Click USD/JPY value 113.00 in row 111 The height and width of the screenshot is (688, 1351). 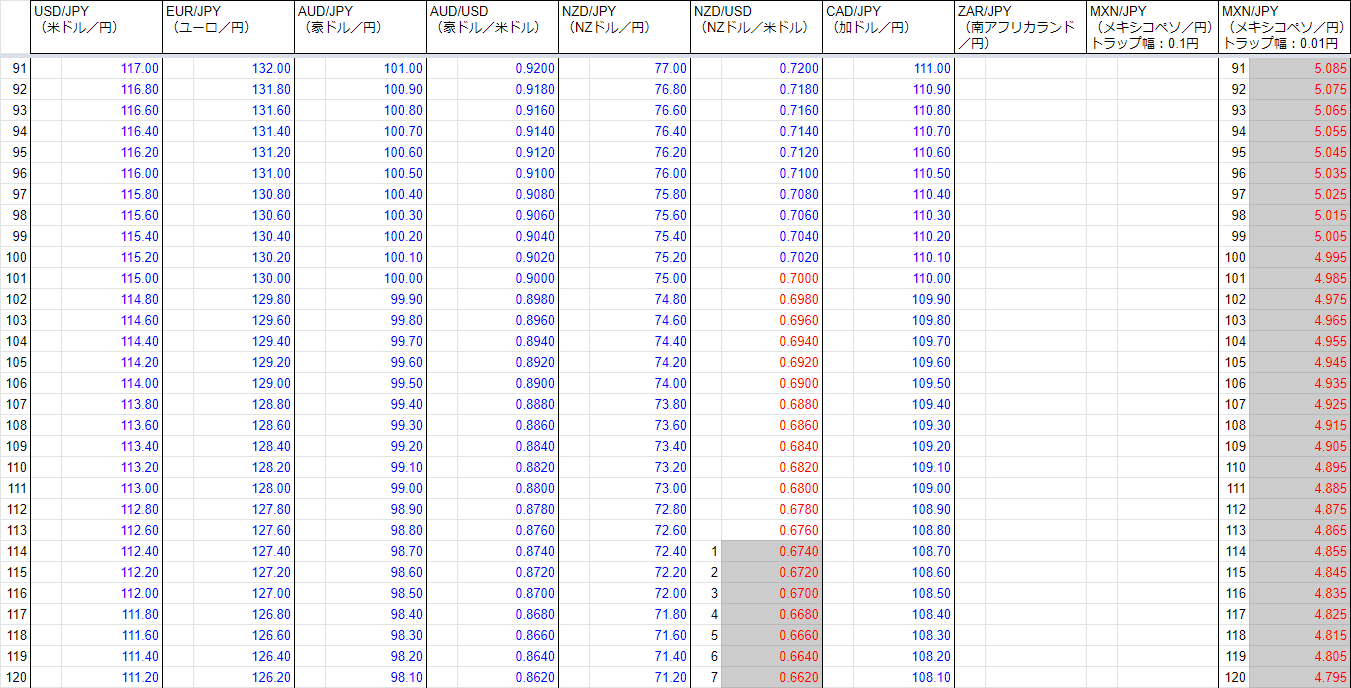(110, 488)
